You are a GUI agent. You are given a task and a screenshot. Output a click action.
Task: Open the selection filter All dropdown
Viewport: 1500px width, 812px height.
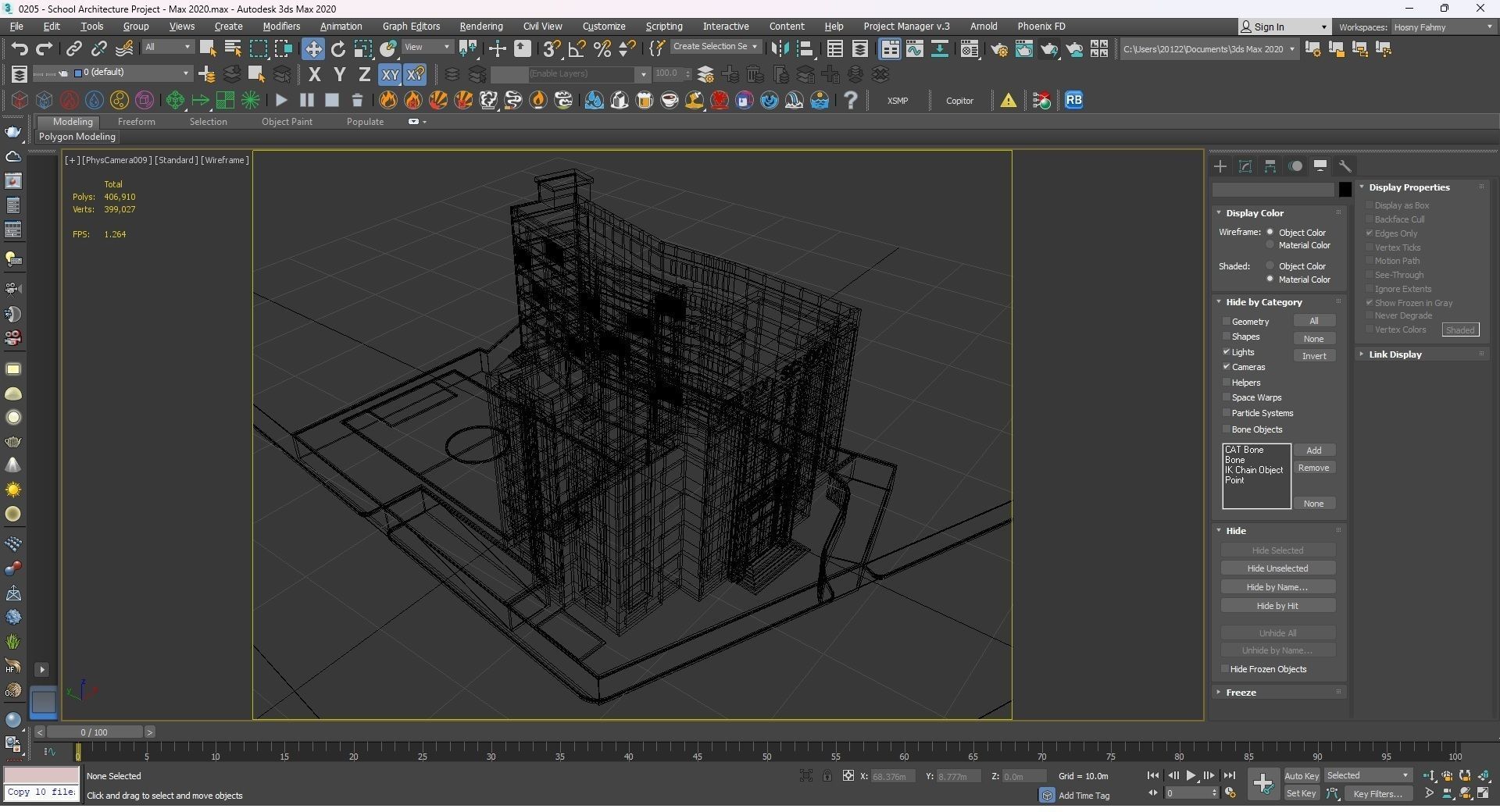click(167, 48)
